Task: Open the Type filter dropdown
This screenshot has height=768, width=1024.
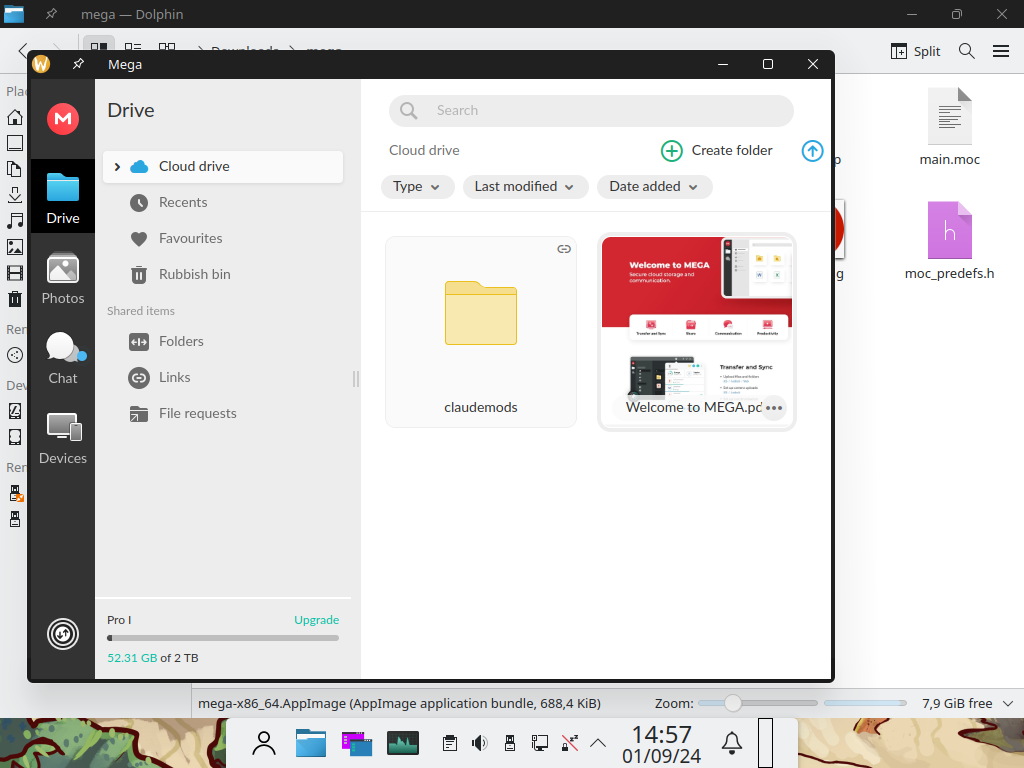Action: [x=417, y=187]
